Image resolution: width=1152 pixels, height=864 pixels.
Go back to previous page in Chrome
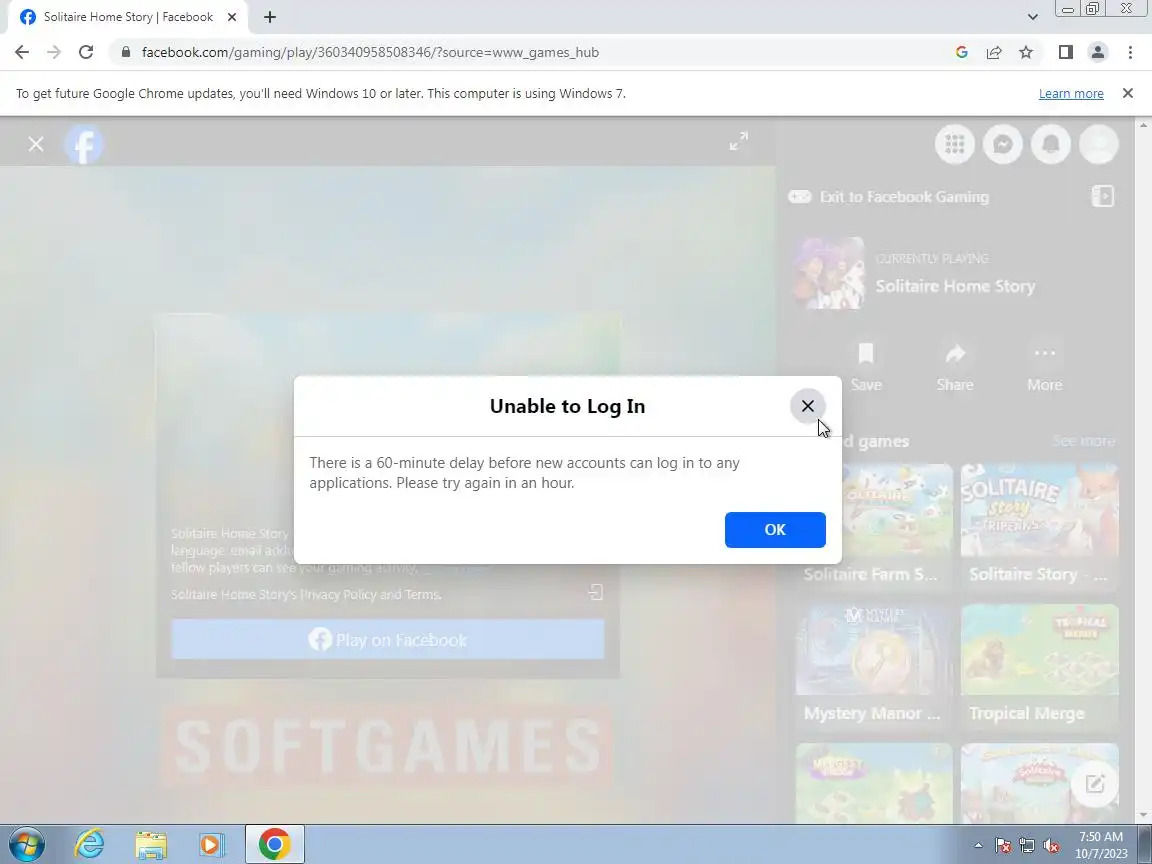click(22, 52)
